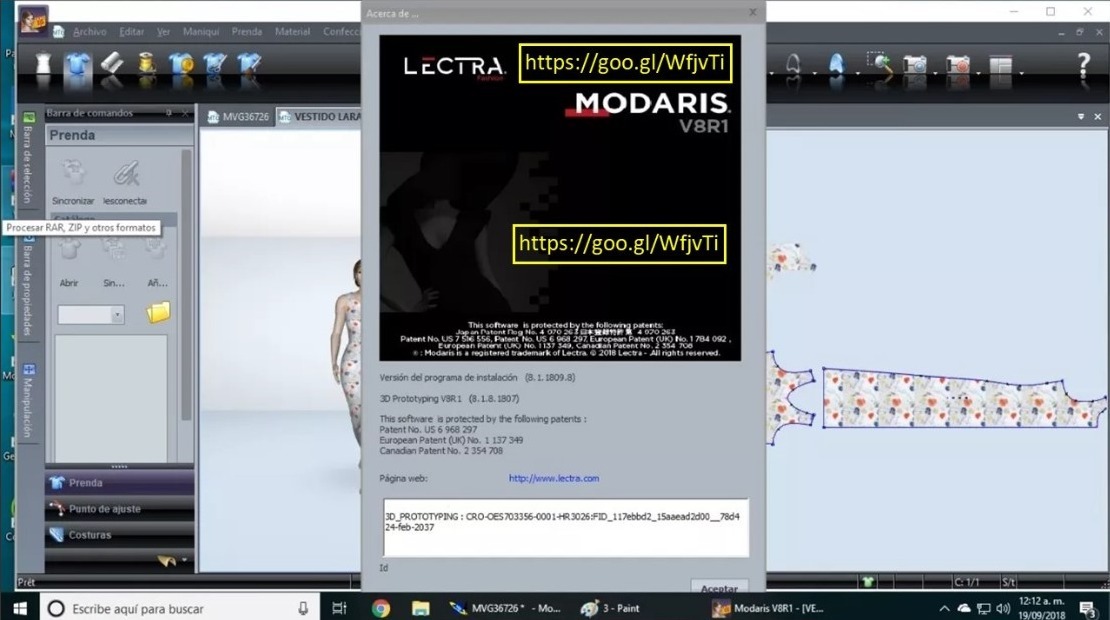Close the Acerca de dialog
Screen dimensions: 1110x620
[753, 13]
